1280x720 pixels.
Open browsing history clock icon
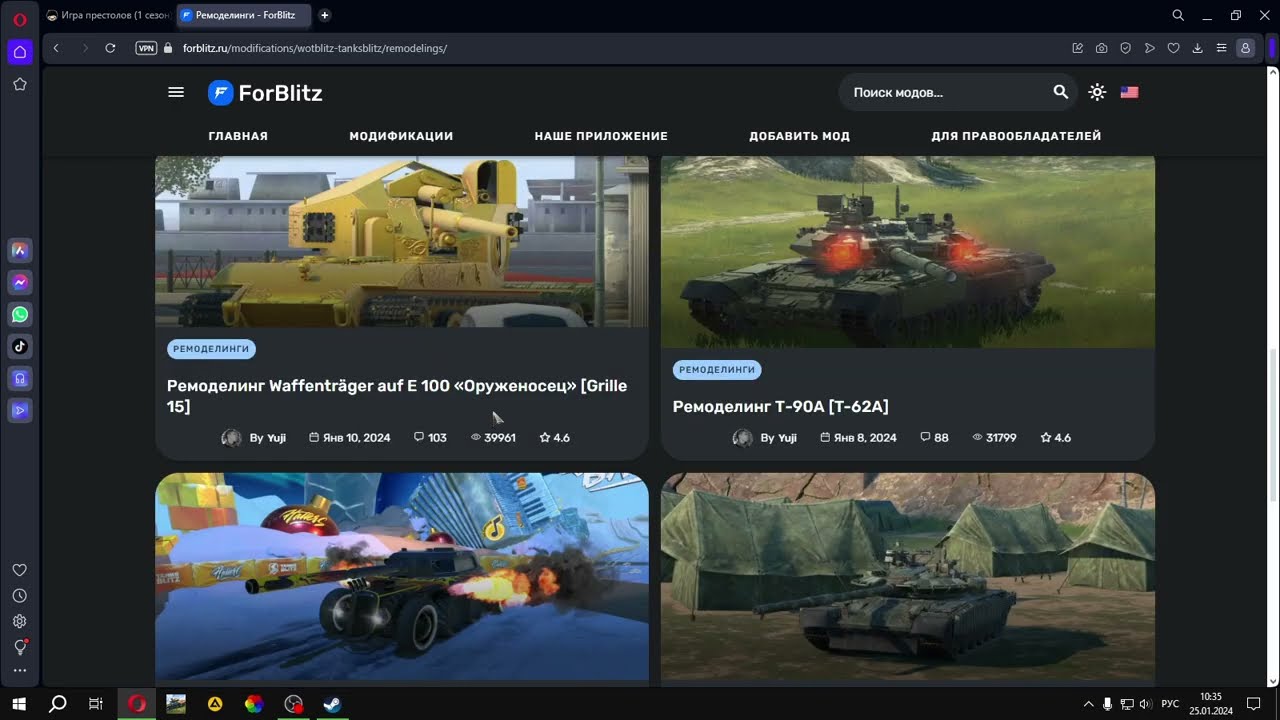19,595
